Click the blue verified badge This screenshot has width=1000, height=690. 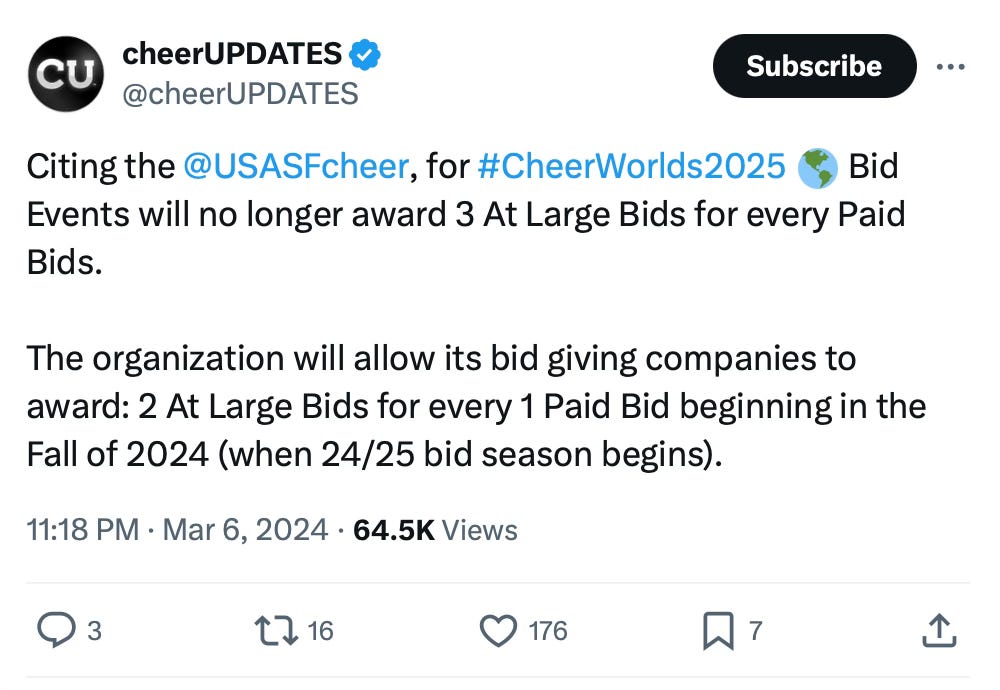[366, 54]
